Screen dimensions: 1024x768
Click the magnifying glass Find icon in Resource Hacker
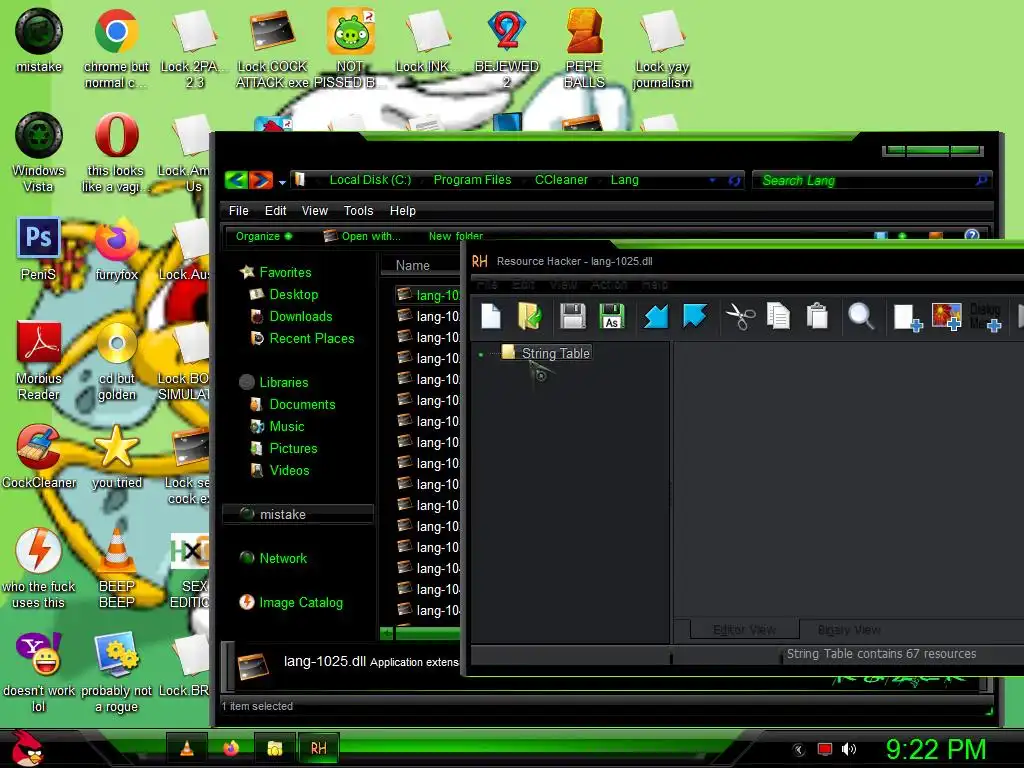(x=861, y=317)
